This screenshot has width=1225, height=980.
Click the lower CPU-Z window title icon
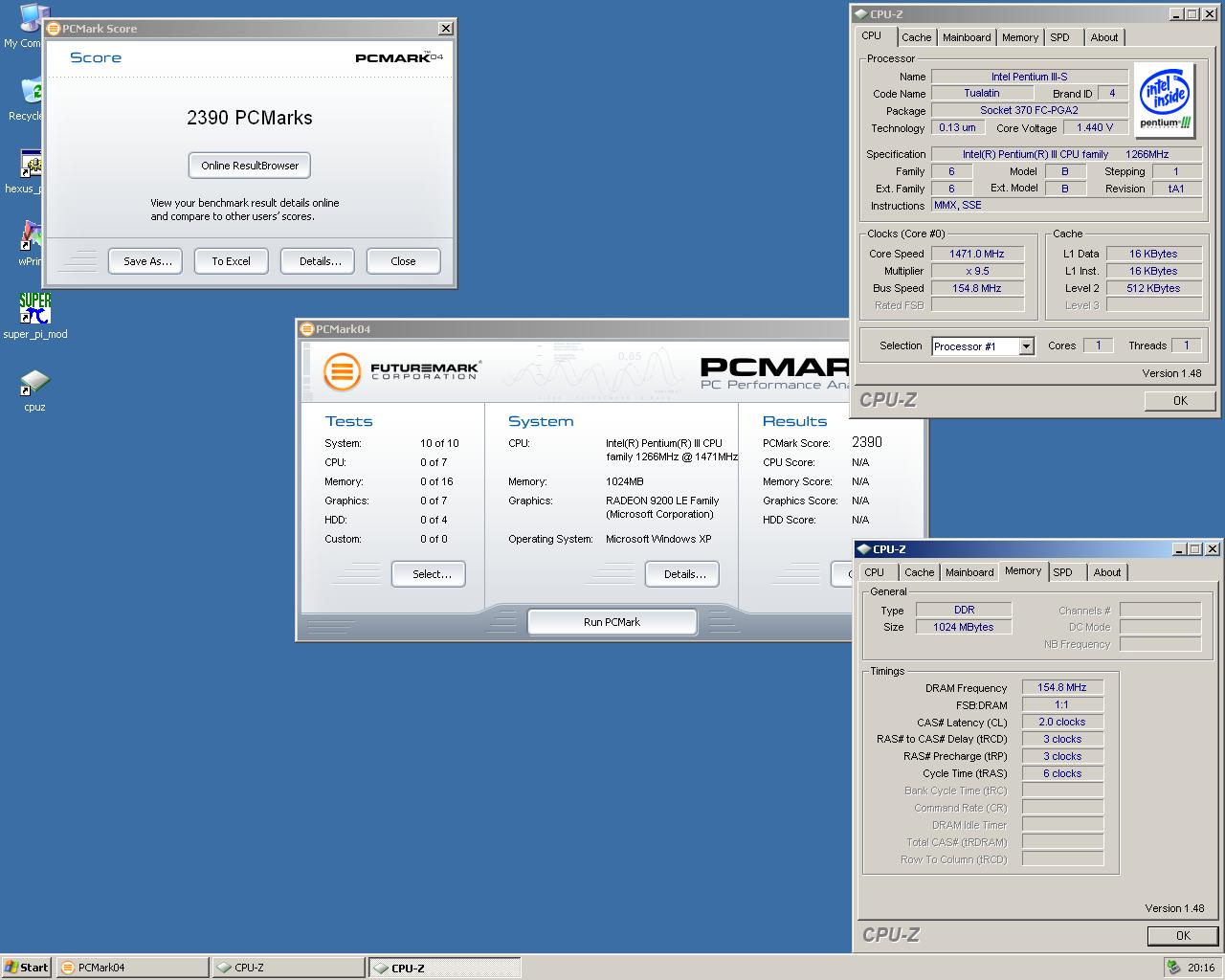(863, 549)
